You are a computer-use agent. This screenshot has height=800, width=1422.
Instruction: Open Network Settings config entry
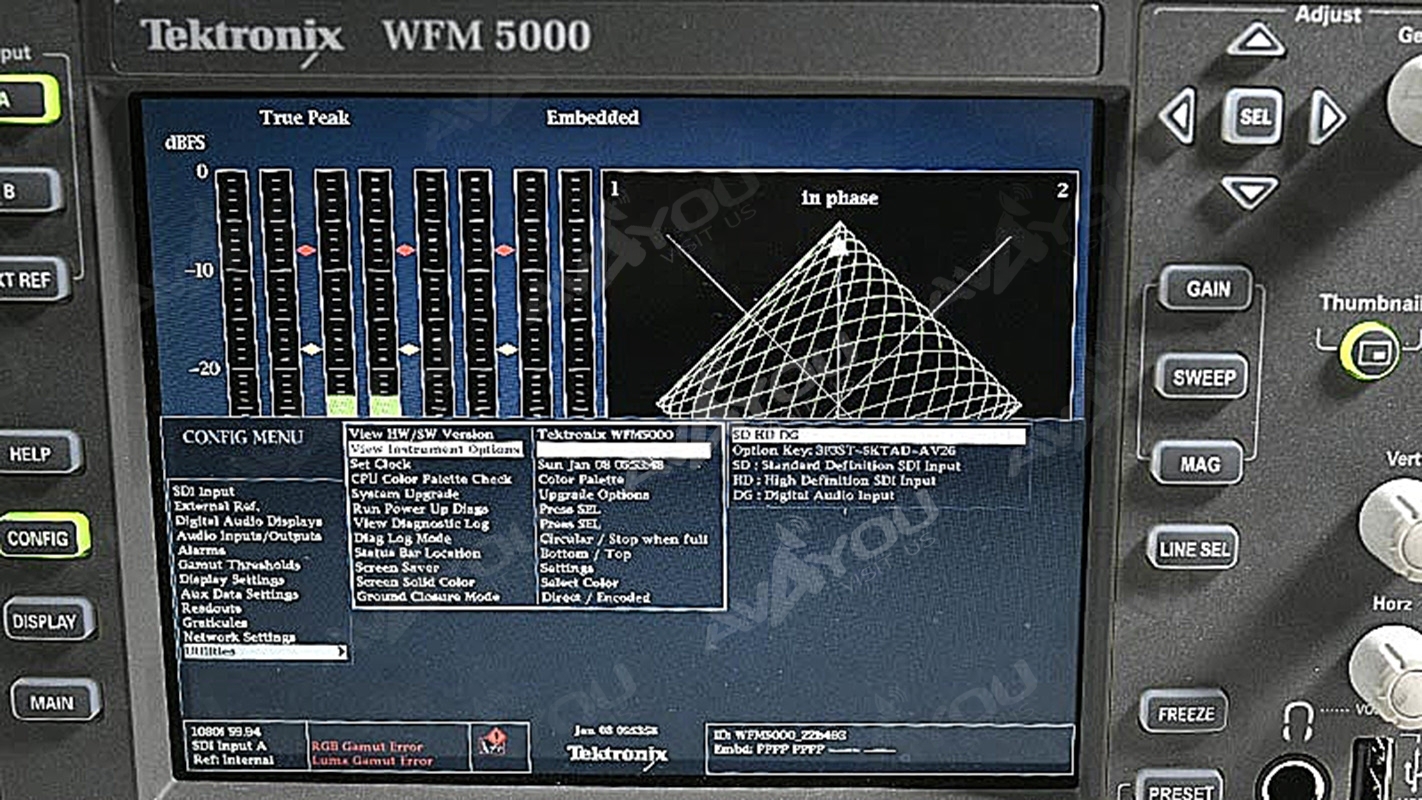240,637
